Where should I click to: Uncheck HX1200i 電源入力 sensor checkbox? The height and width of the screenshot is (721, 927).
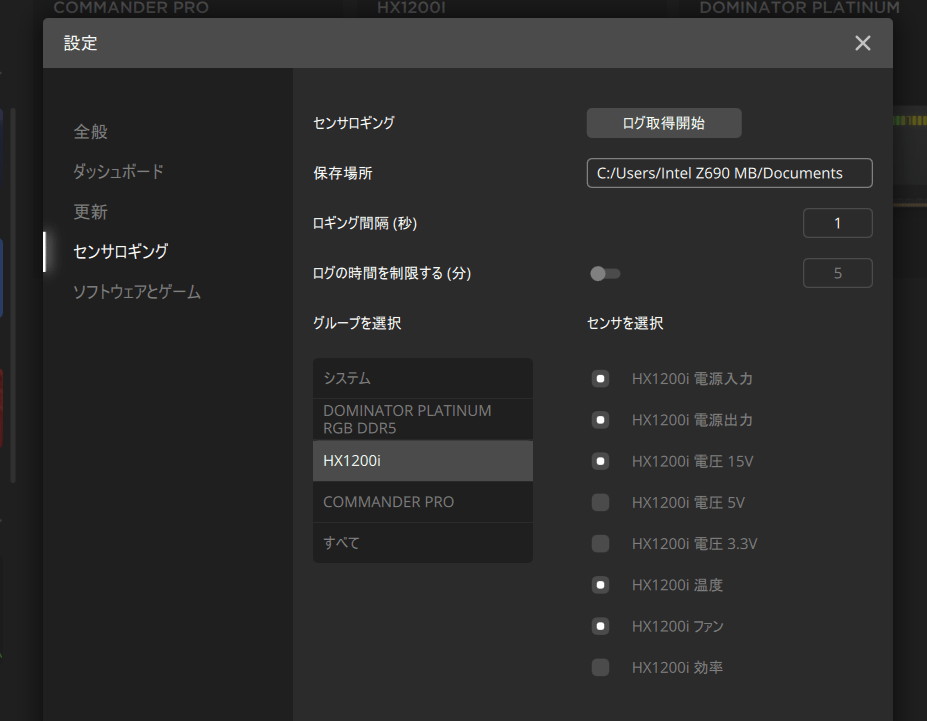[600, 379]
